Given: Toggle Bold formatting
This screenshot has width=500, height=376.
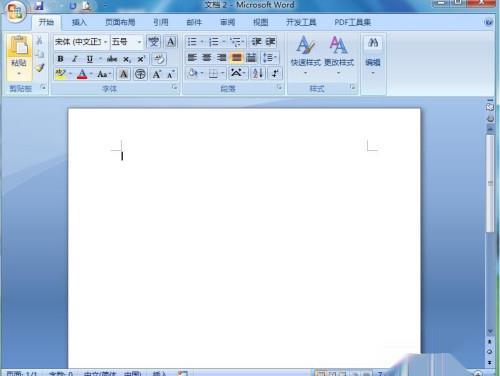Looking at the screenshot, I should [x=60, y=59].
